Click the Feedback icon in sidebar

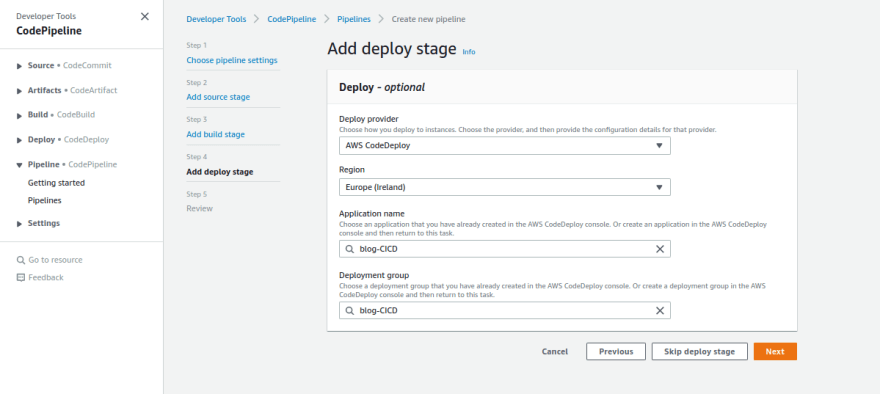point(21,277)
